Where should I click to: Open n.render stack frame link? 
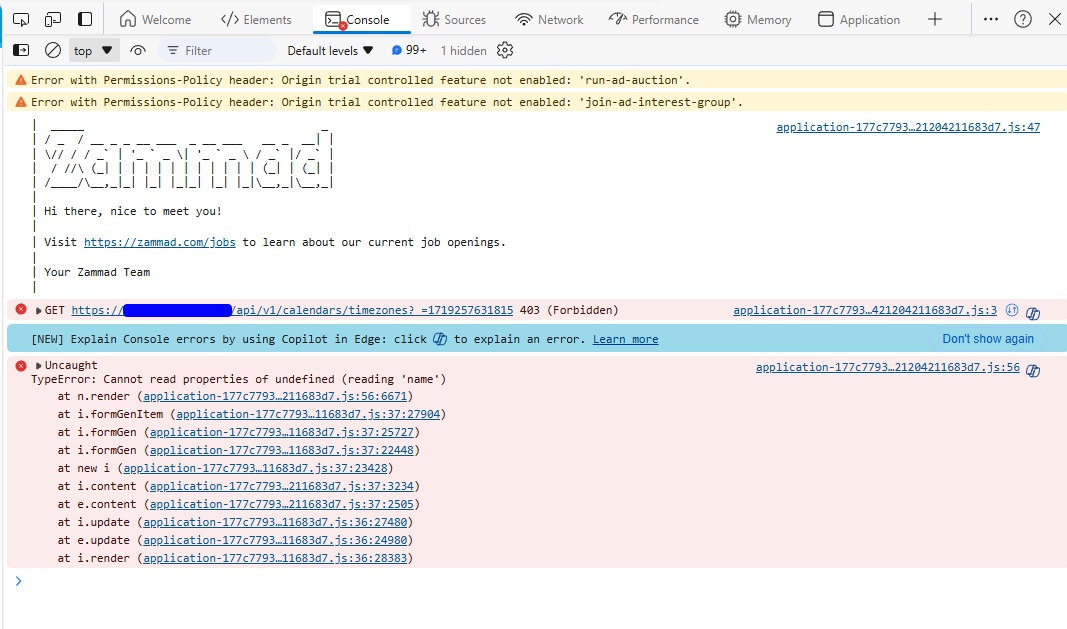pyautogui.click(x=275, y=396)
